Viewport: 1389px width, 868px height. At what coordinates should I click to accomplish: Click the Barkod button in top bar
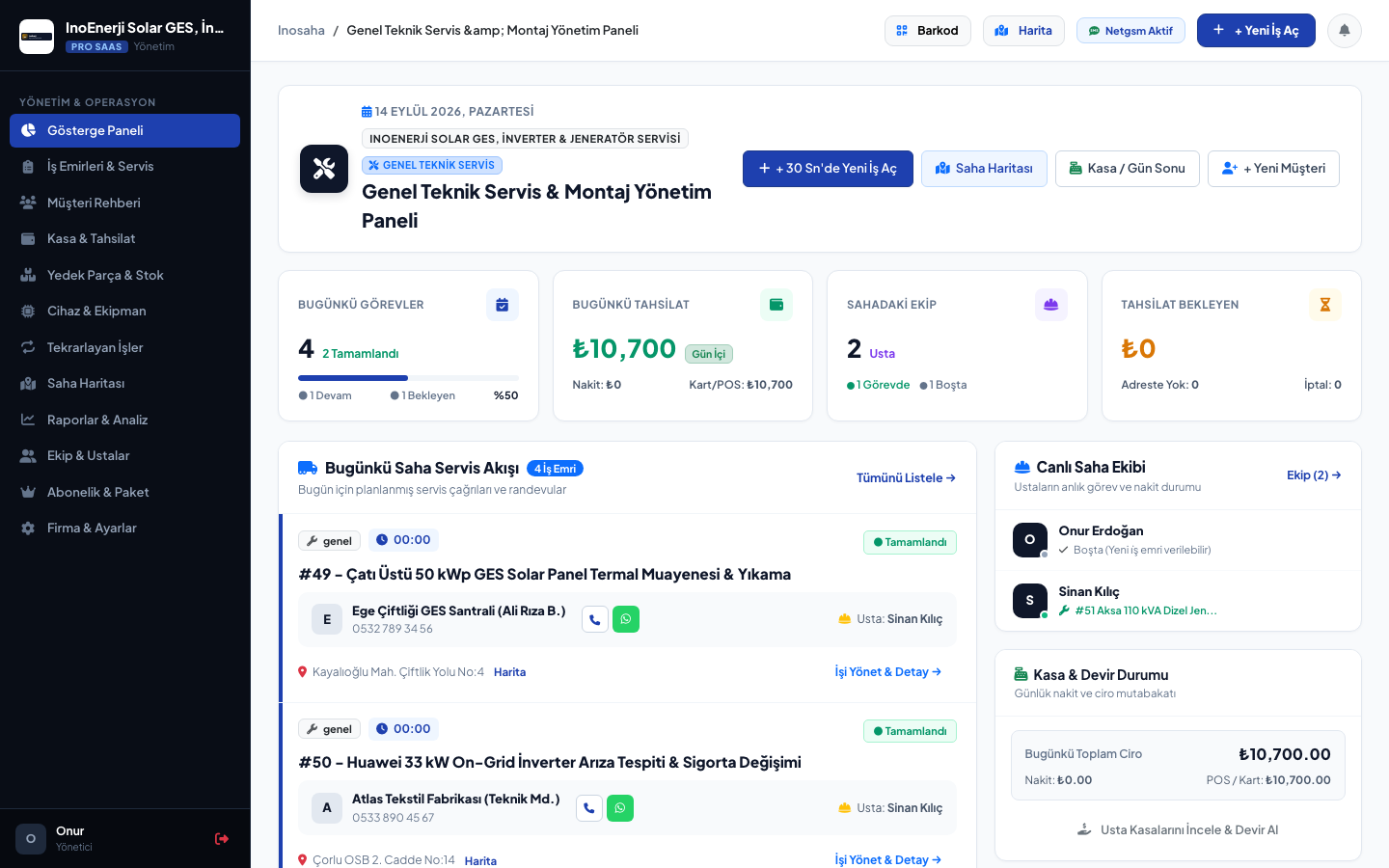click(x=927, y=31)
